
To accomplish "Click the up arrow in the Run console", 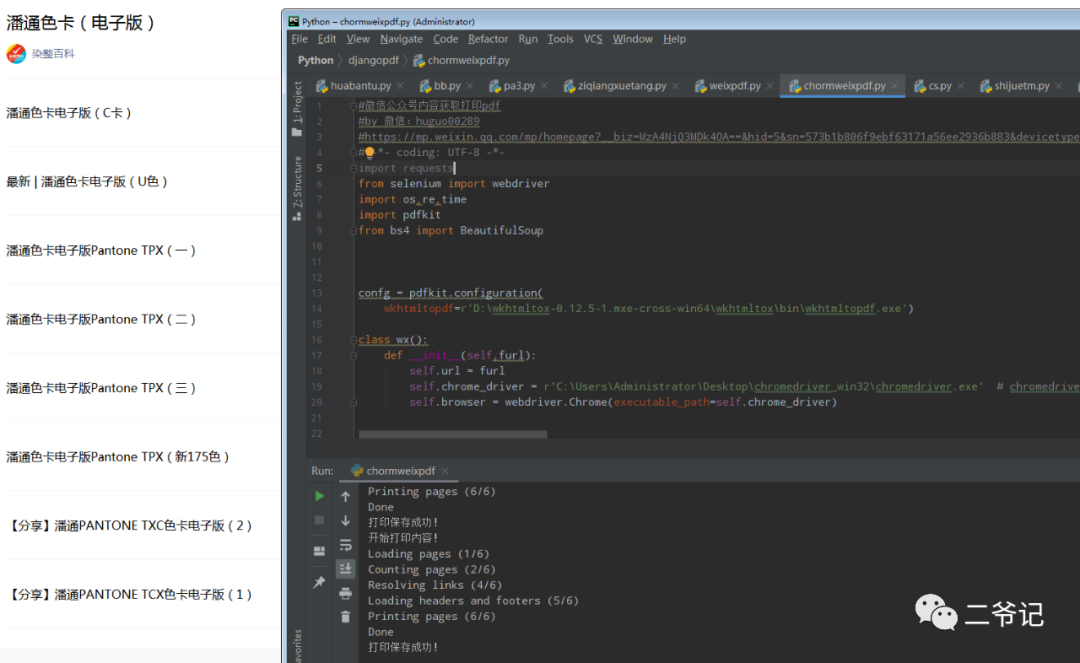I will tap(346, 496).
